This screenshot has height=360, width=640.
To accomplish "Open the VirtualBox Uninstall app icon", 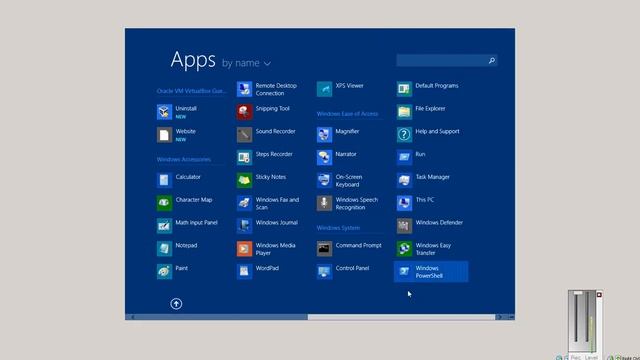I will (x=164, y=112).
